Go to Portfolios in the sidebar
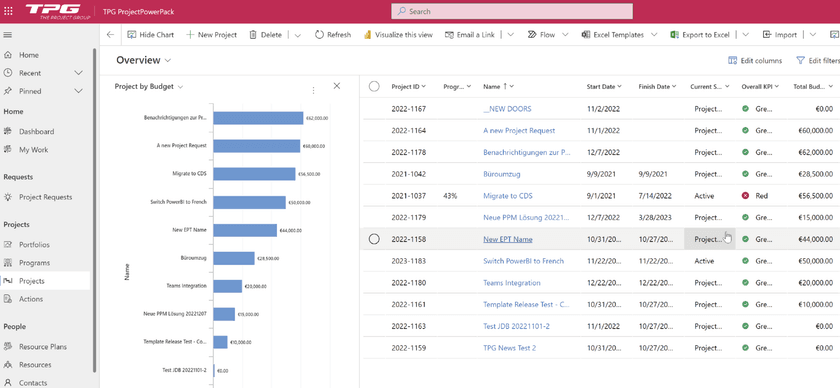This screenshot has height=388, width=840. [34, 244]
